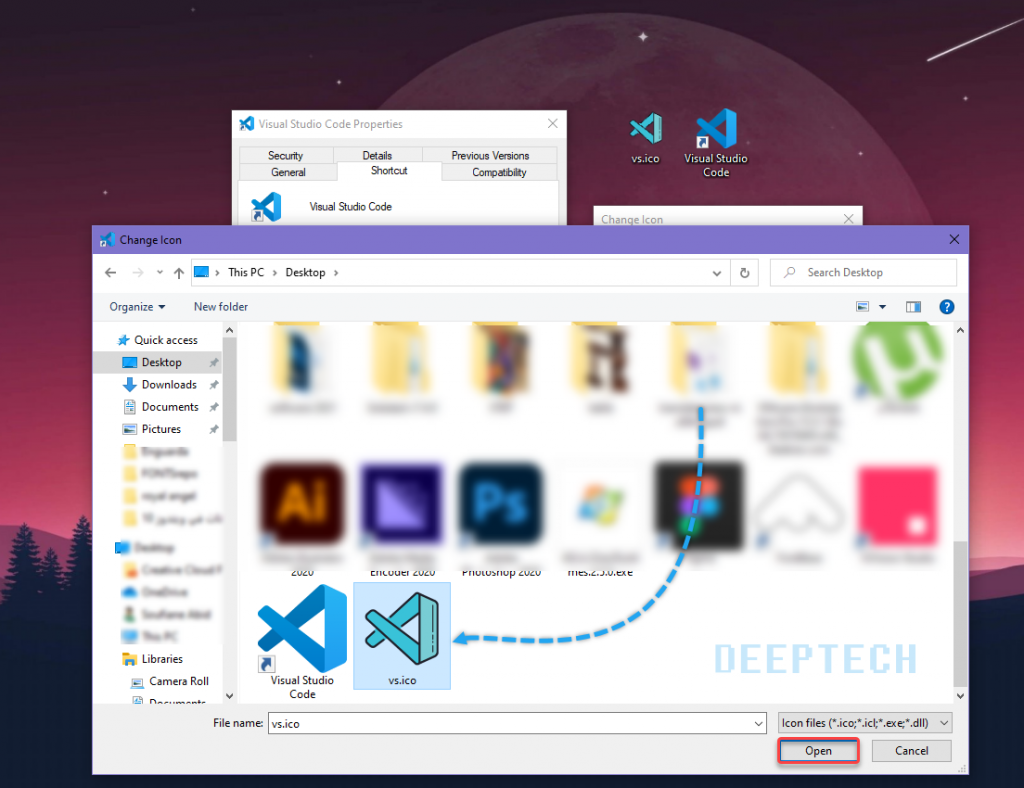Select the Visual Studio Code shortcut in the file list

[x=302, y=642]
